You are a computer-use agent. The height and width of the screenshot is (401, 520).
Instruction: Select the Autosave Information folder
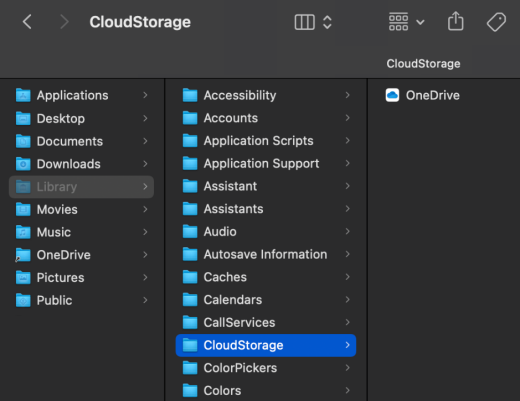click(x=266, y=254)
